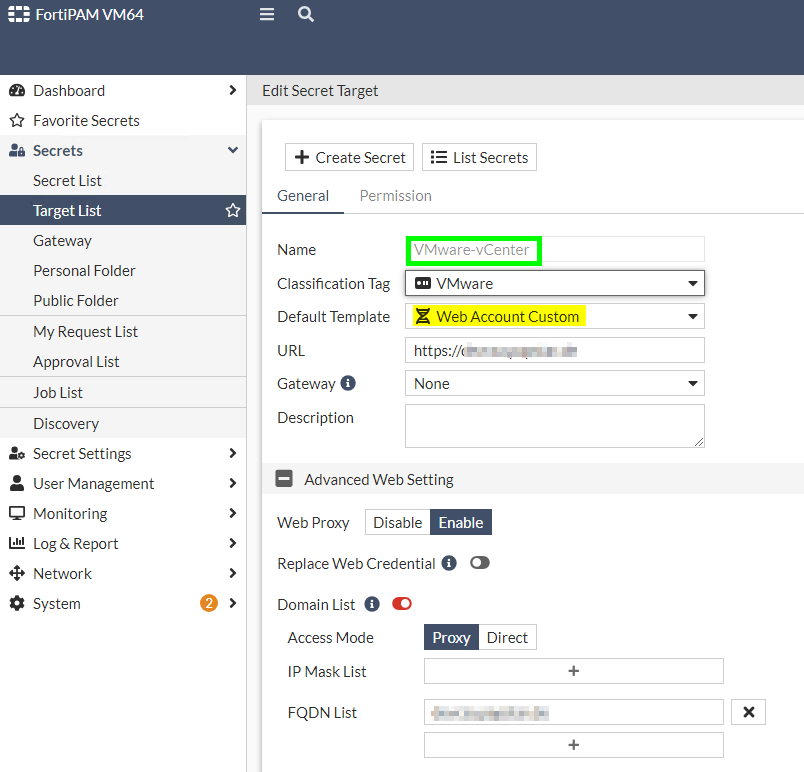Click the System notification badge 2
This screenshot has height=772, width=804.
[x=209, y=603]
